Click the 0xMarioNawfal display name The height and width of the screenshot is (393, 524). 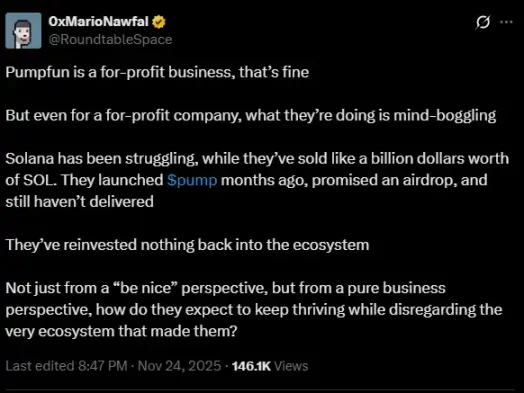pyautogui.click(x=98, y=22)
